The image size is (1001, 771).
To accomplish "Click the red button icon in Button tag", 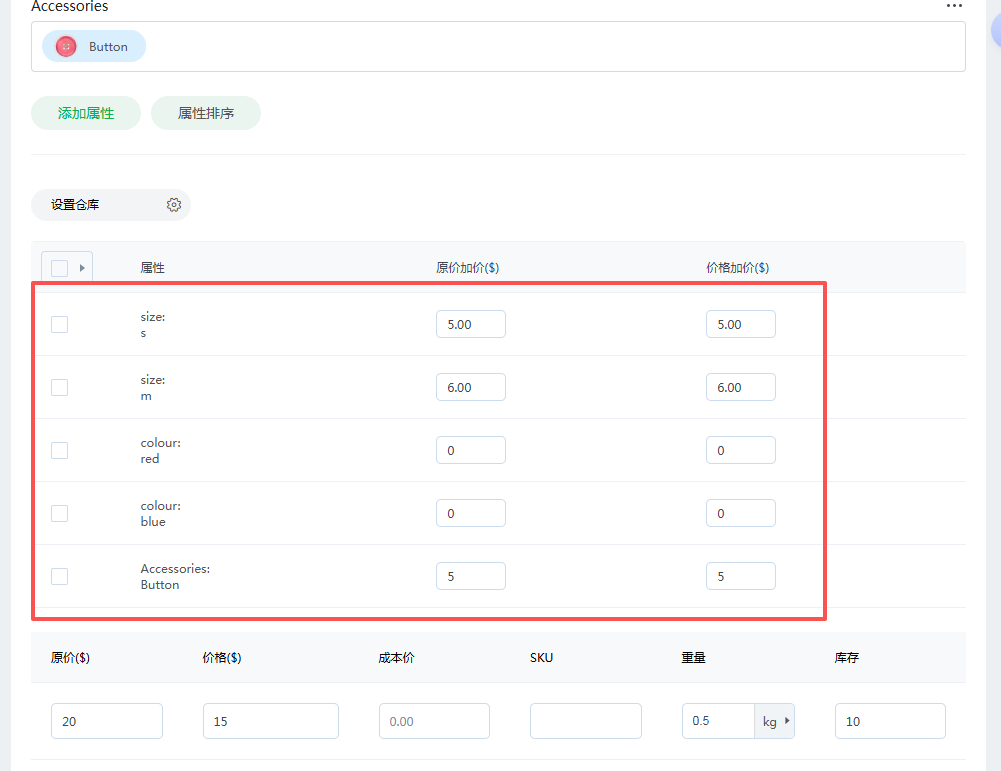I will click(66, 47).
